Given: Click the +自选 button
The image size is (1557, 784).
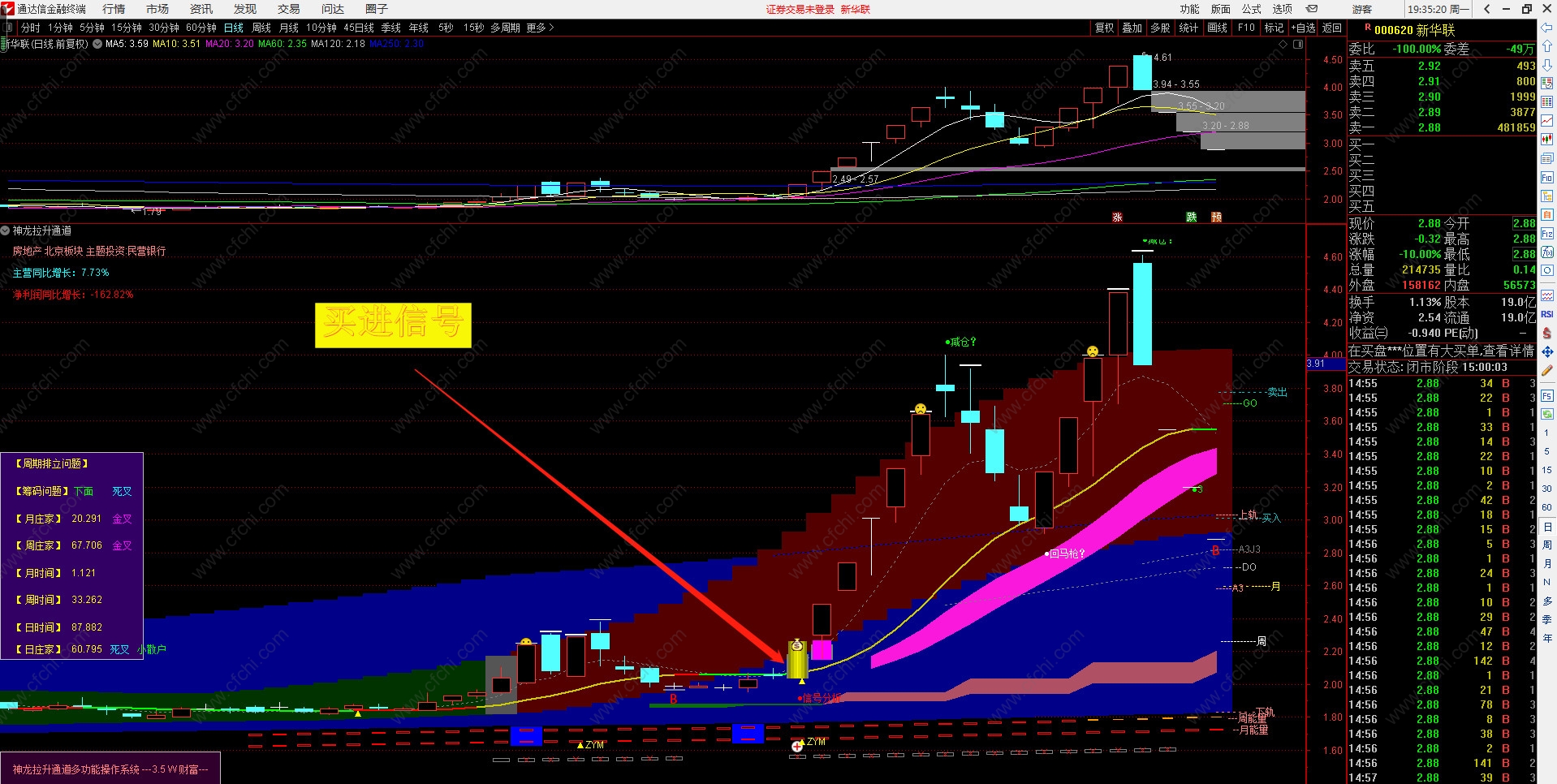Looking at the screenshot, I should (1303, 28).
